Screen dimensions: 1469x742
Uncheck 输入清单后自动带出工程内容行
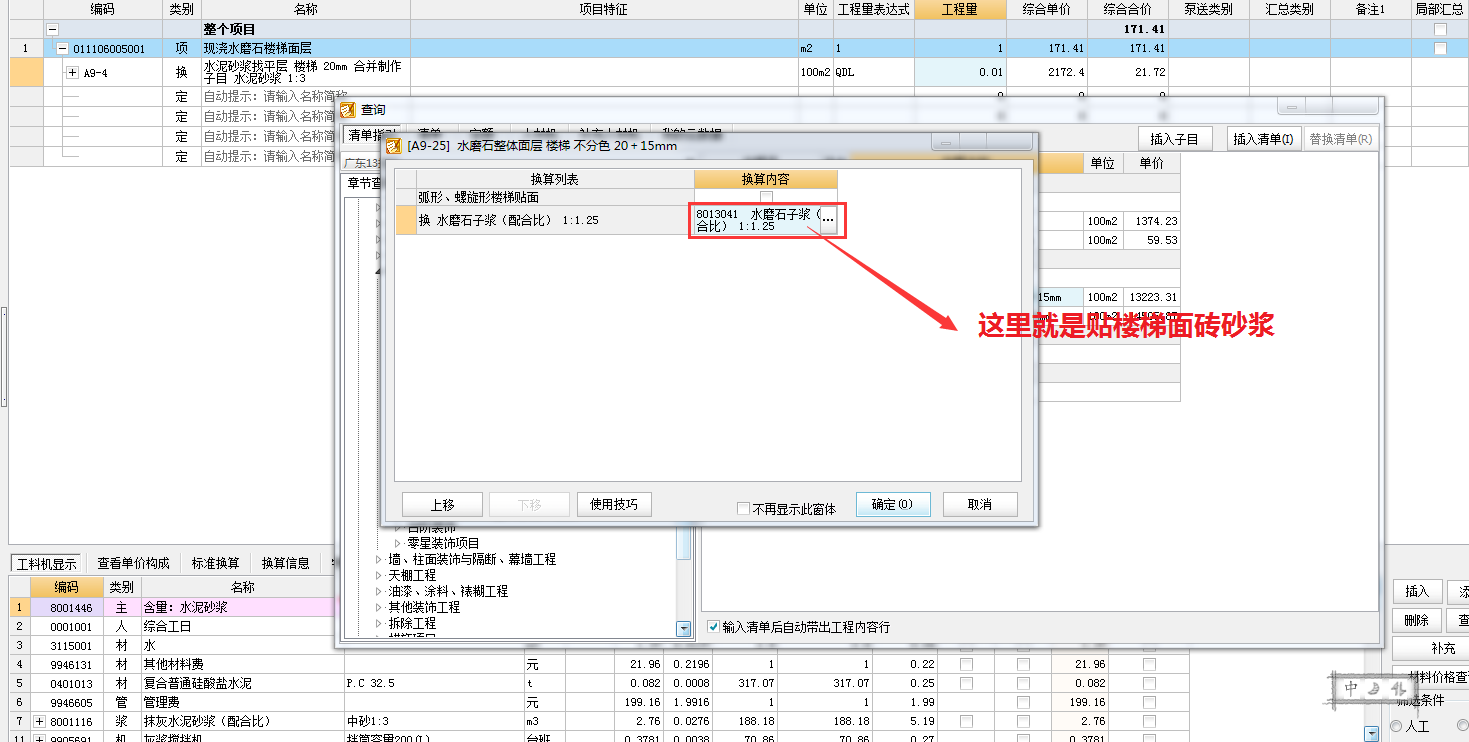click(x=713, y=627)
